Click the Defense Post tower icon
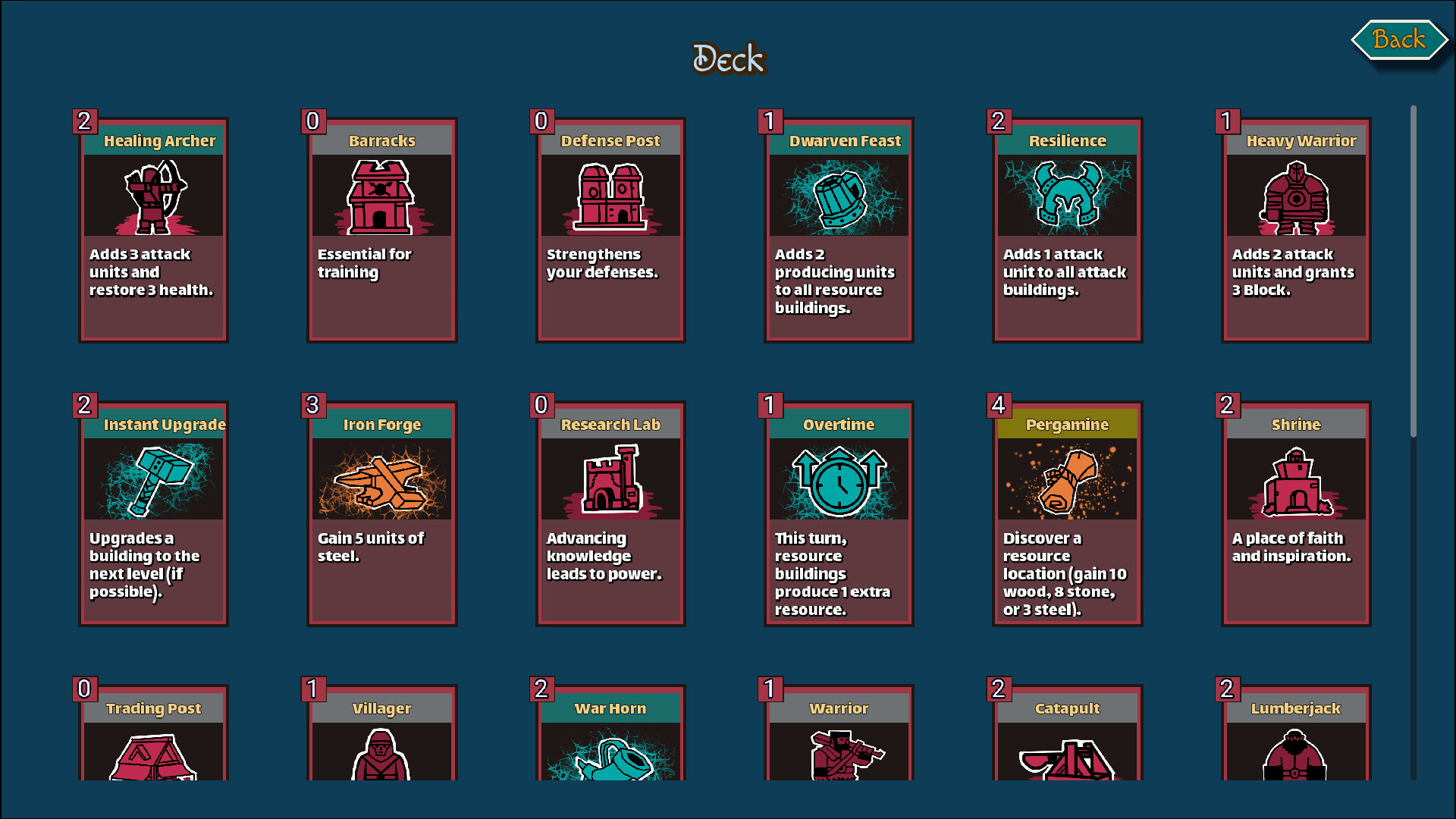This screenshot has width=1456, height=819. click(x=610, y=196)
